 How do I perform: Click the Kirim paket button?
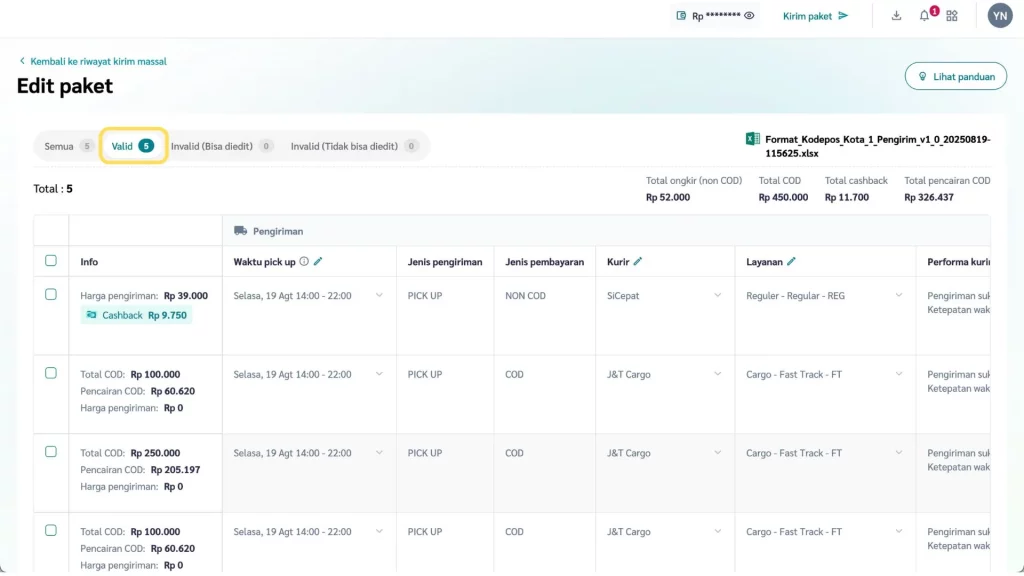[815, 16]
